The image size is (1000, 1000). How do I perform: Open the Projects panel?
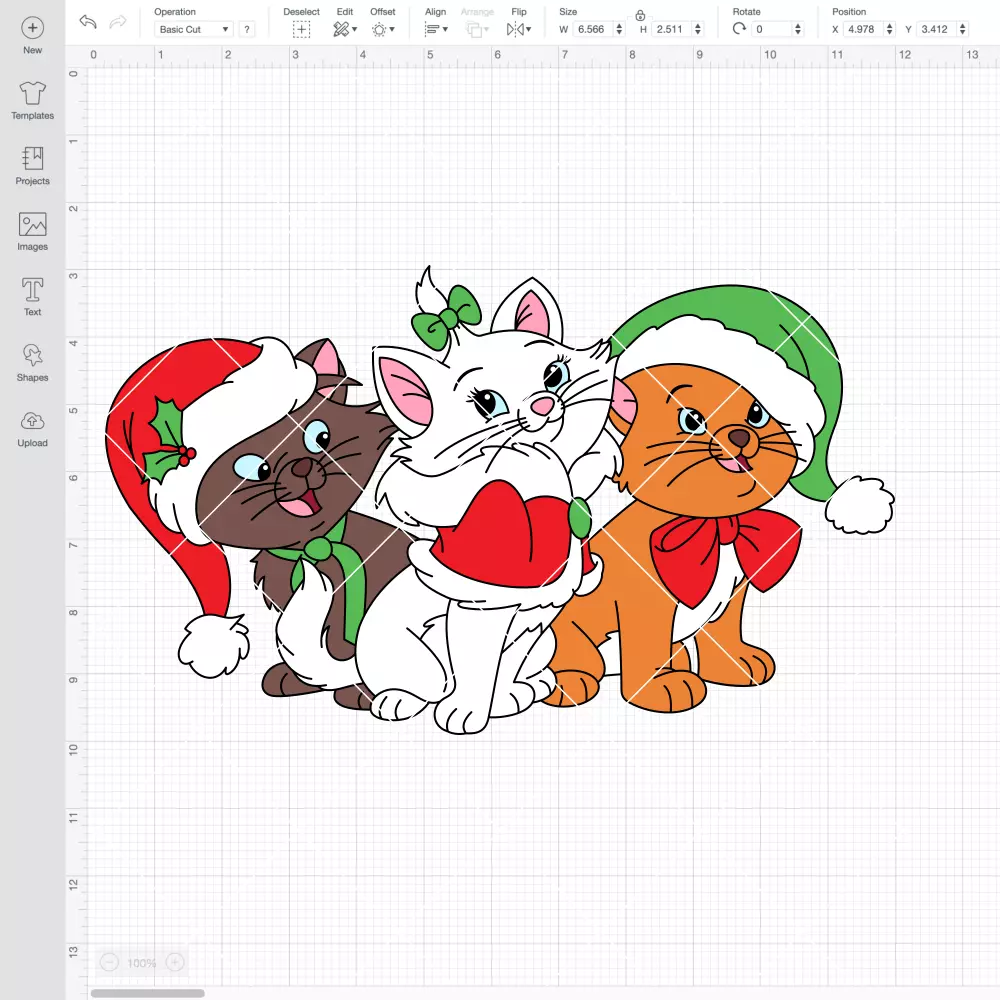click(33, 166)
